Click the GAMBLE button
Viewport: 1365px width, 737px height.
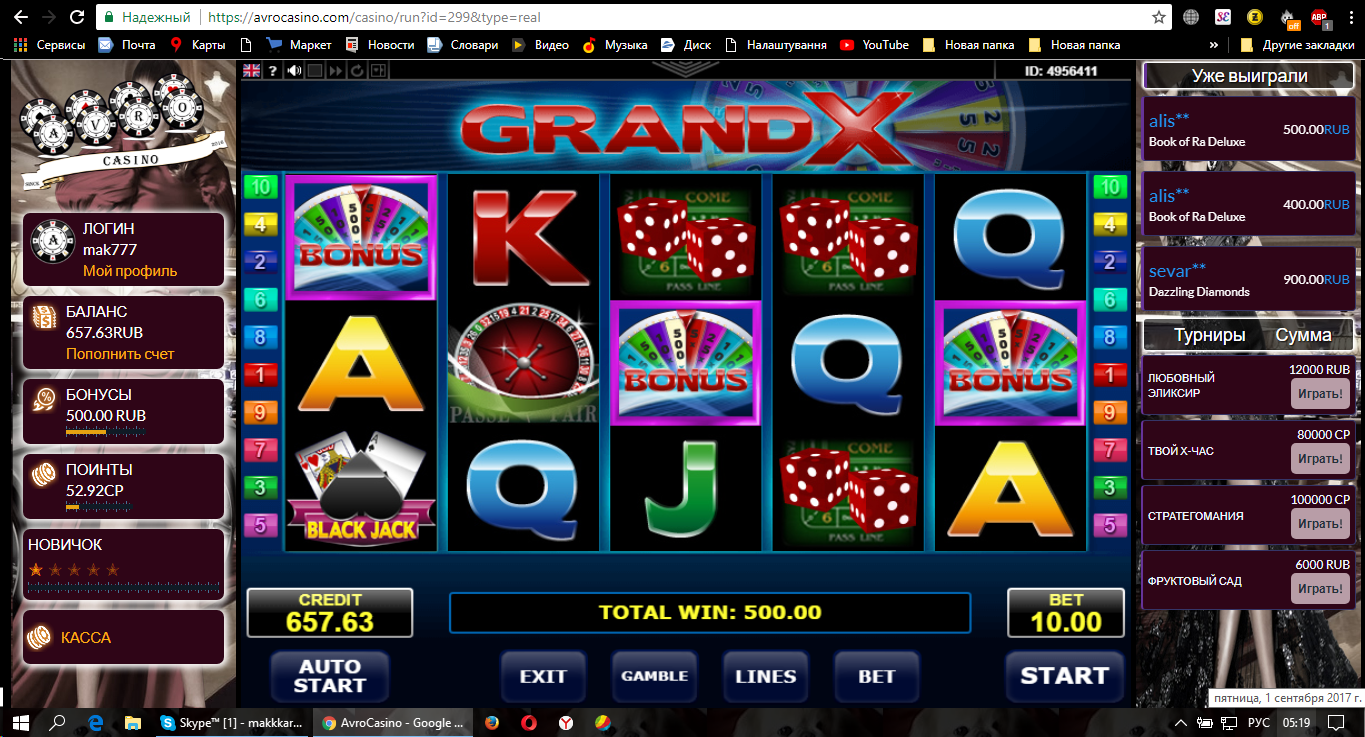click(655, 677)
